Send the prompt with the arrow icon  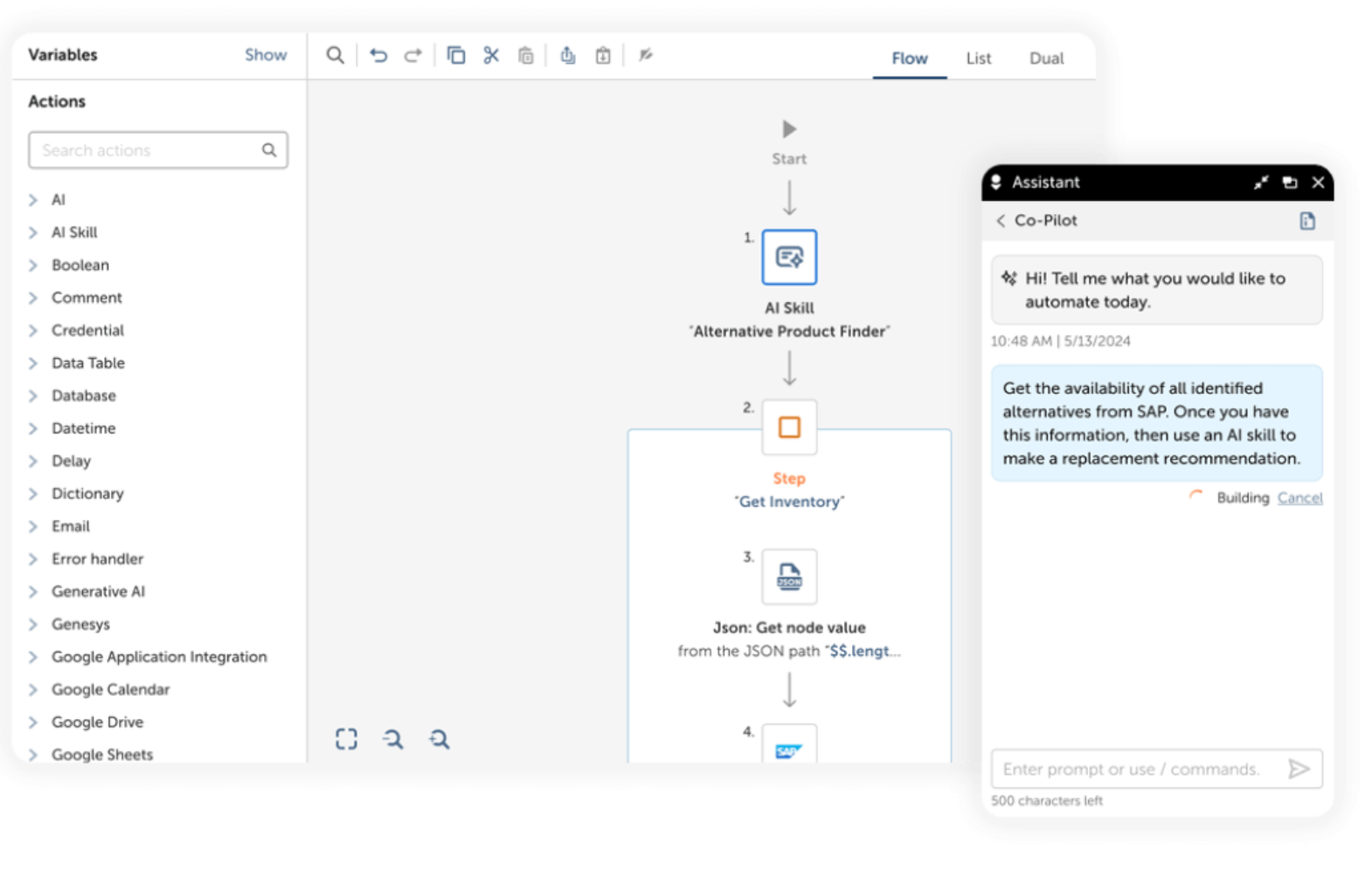pyautogui.click(x=1299, y=769)
